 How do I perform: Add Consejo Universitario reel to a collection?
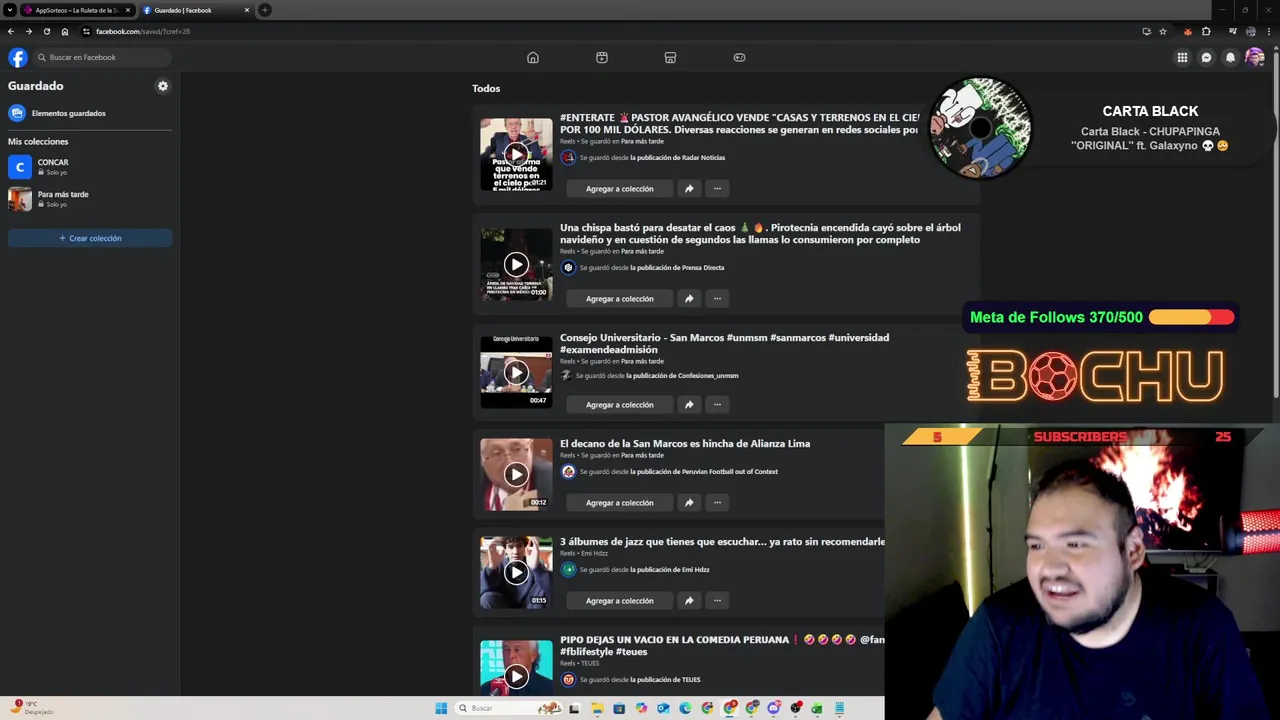tap(619, 404)
